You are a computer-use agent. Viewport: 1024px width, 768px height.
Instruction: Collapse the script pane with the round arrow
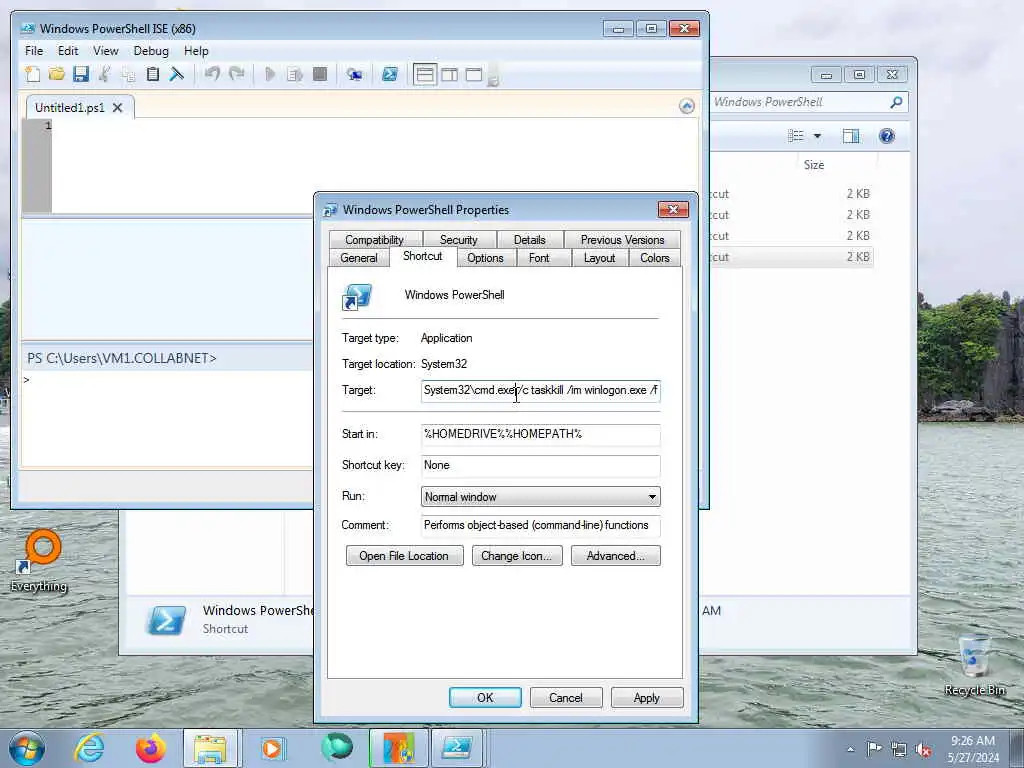[x=686, y=106]
